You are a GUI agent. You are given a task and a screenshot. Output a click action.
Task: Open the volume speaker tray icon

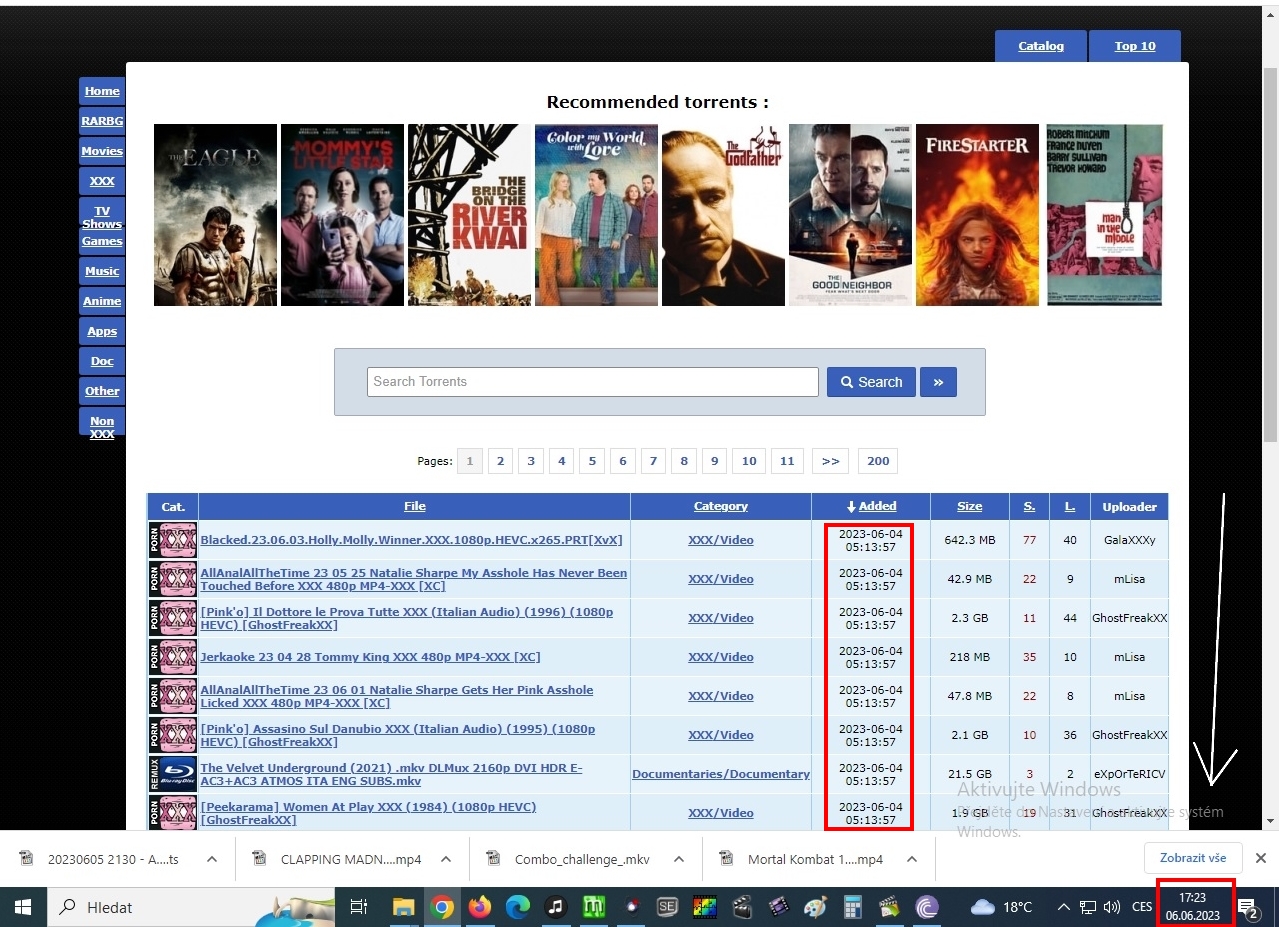tap(1111, 907)
